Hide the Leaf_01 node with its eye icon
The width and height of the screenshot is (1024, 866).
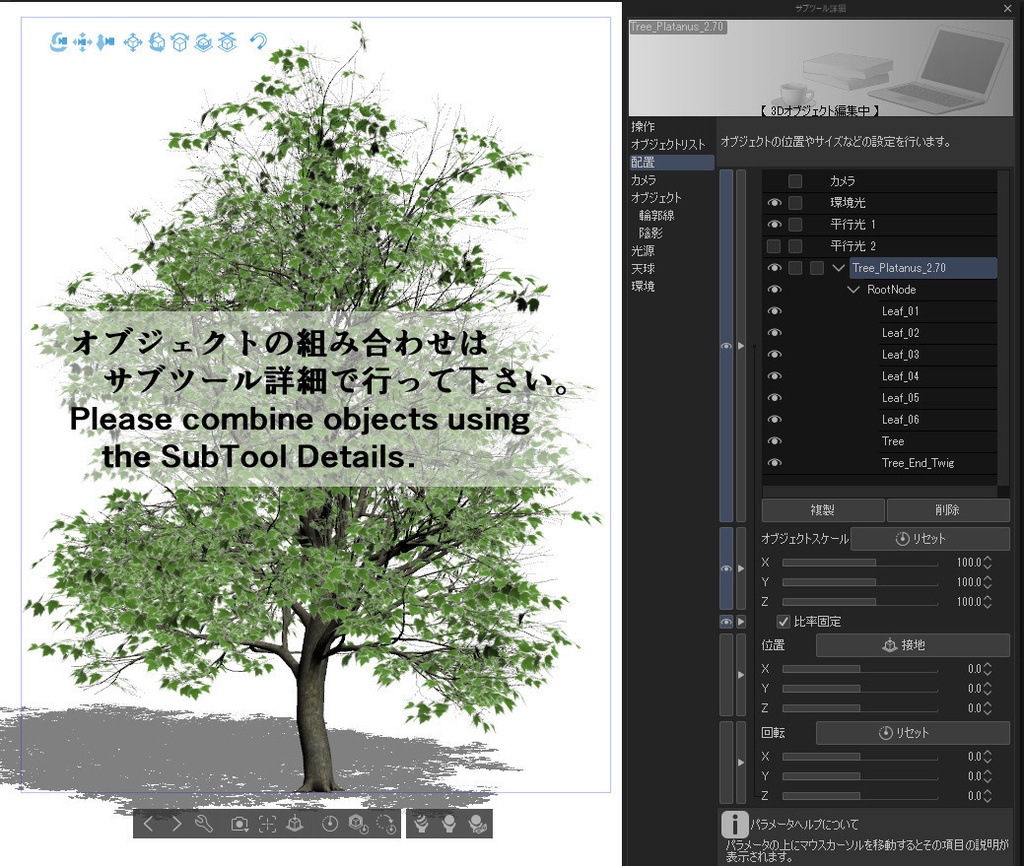point(774,311)
